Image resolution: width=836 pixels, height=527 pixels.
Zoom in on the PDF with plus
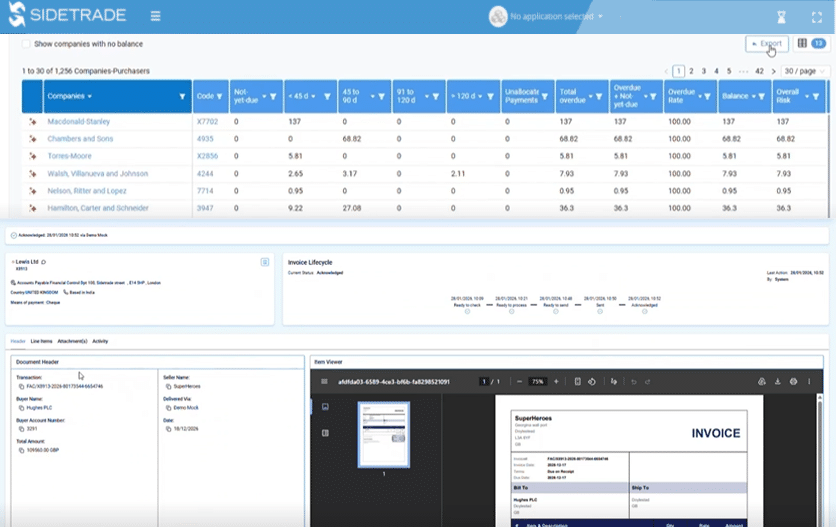[x=556, y=381]
